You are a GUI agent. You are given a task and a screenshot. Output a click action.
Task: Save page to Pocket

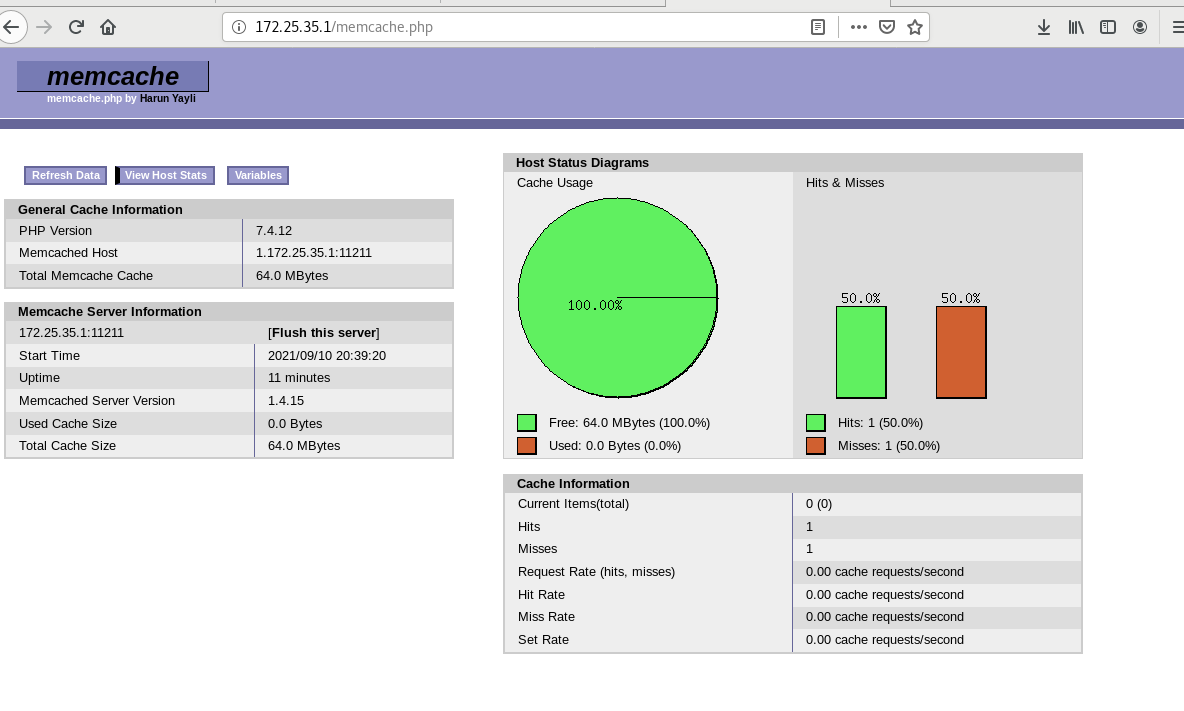pyautogui.click(x=887, y=27)
